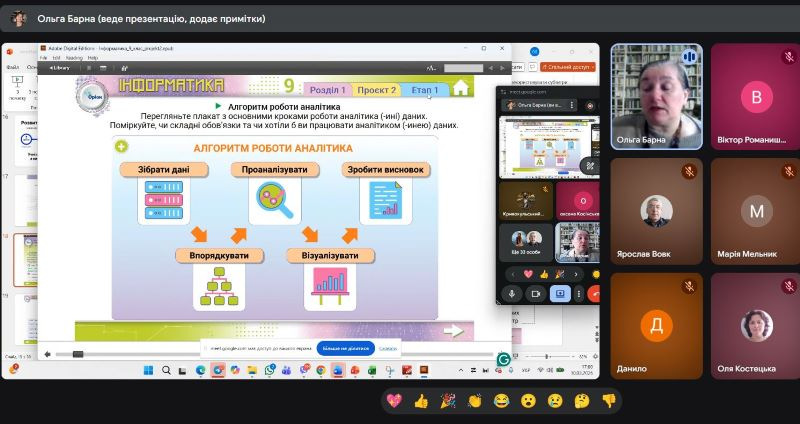The image size is (800, 424).
Task: Click the green plus icon on poster
Action: 121,147
